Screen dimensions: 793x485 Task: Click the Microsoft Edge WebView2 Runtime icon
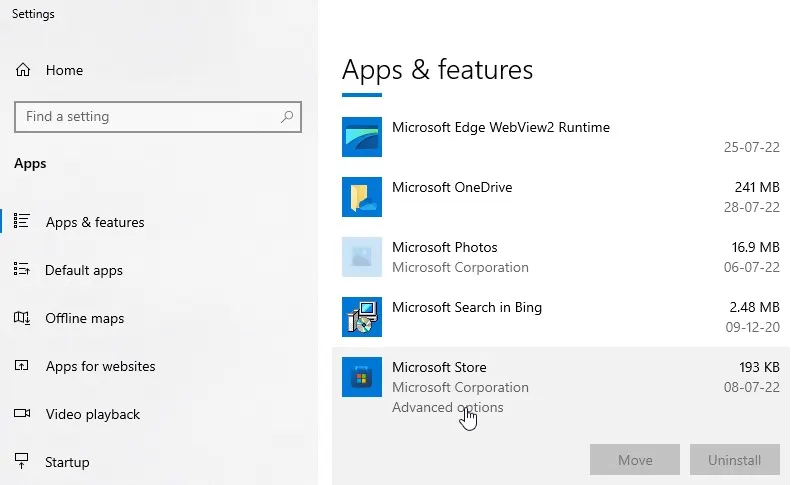pyautogui.click(x=362, y=137)
